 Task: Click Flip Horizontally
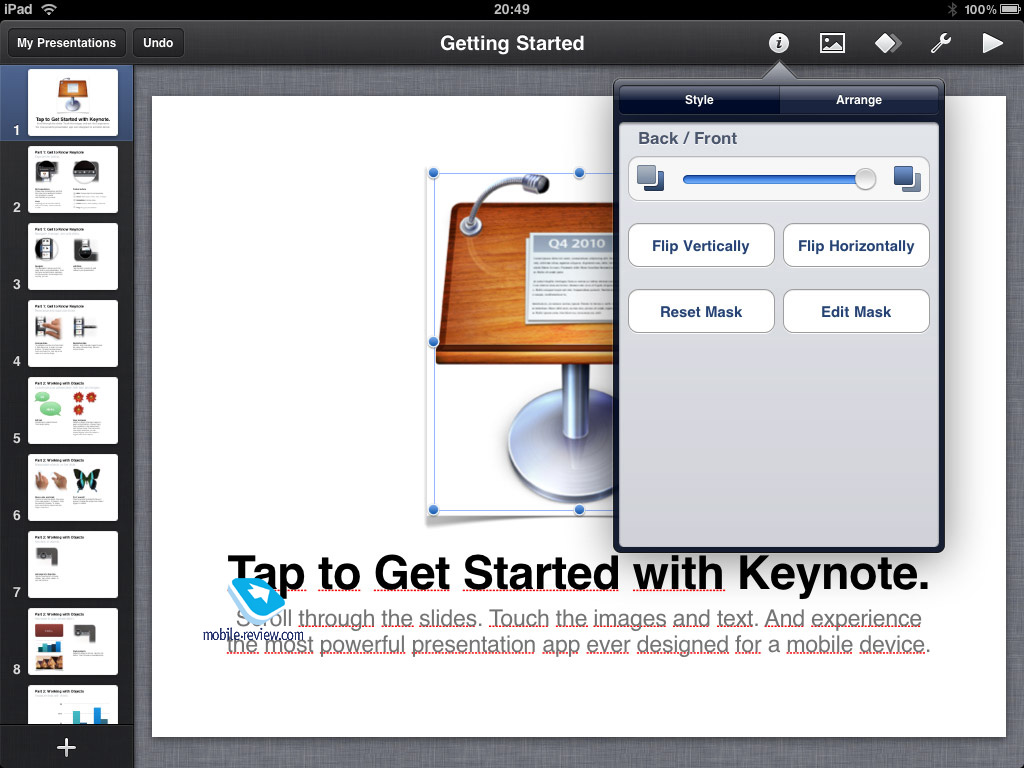coord(856,246)
